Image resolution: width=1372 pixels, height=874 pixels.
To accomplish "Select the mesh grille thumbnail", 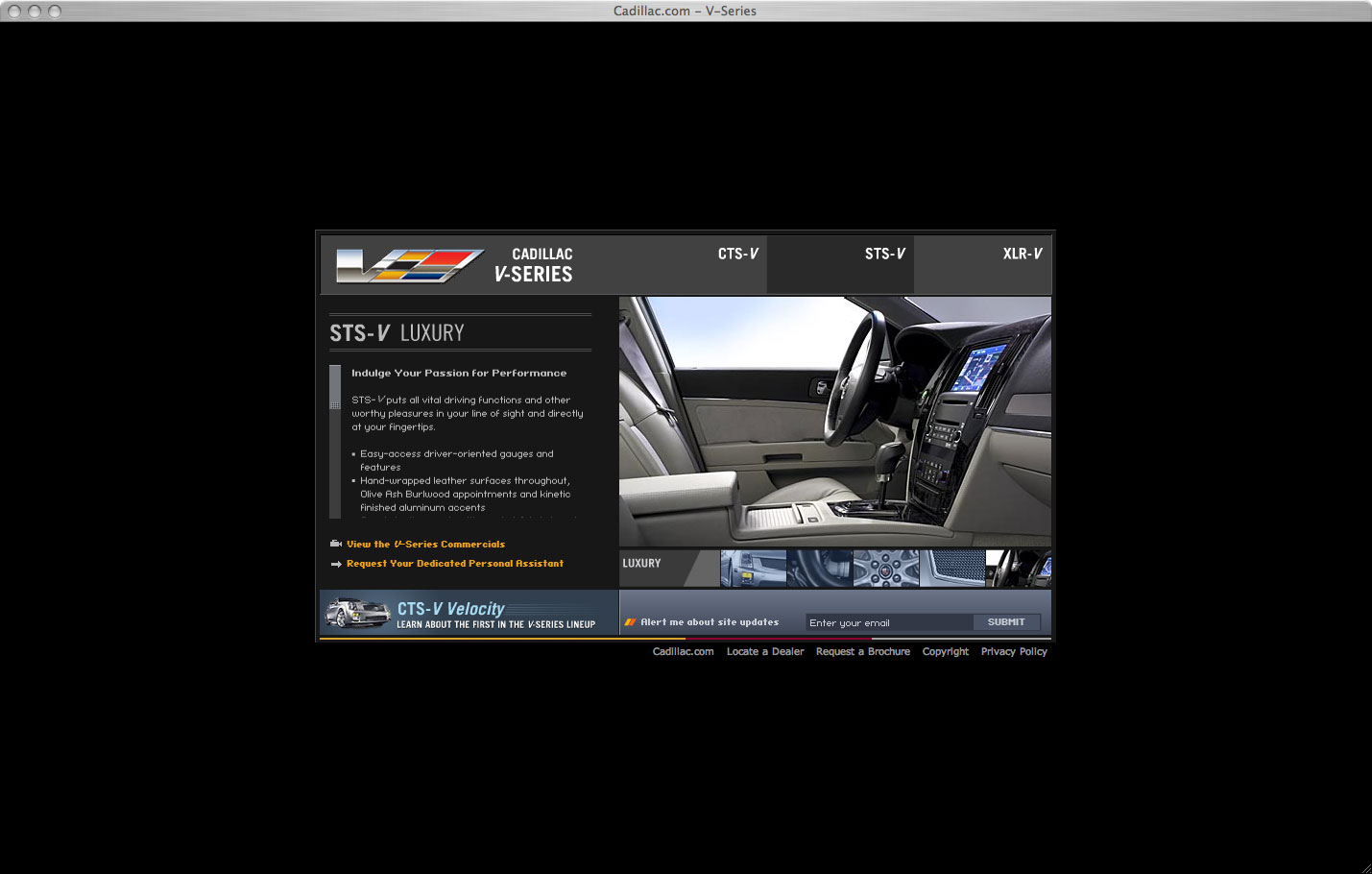I will point(952,569).
